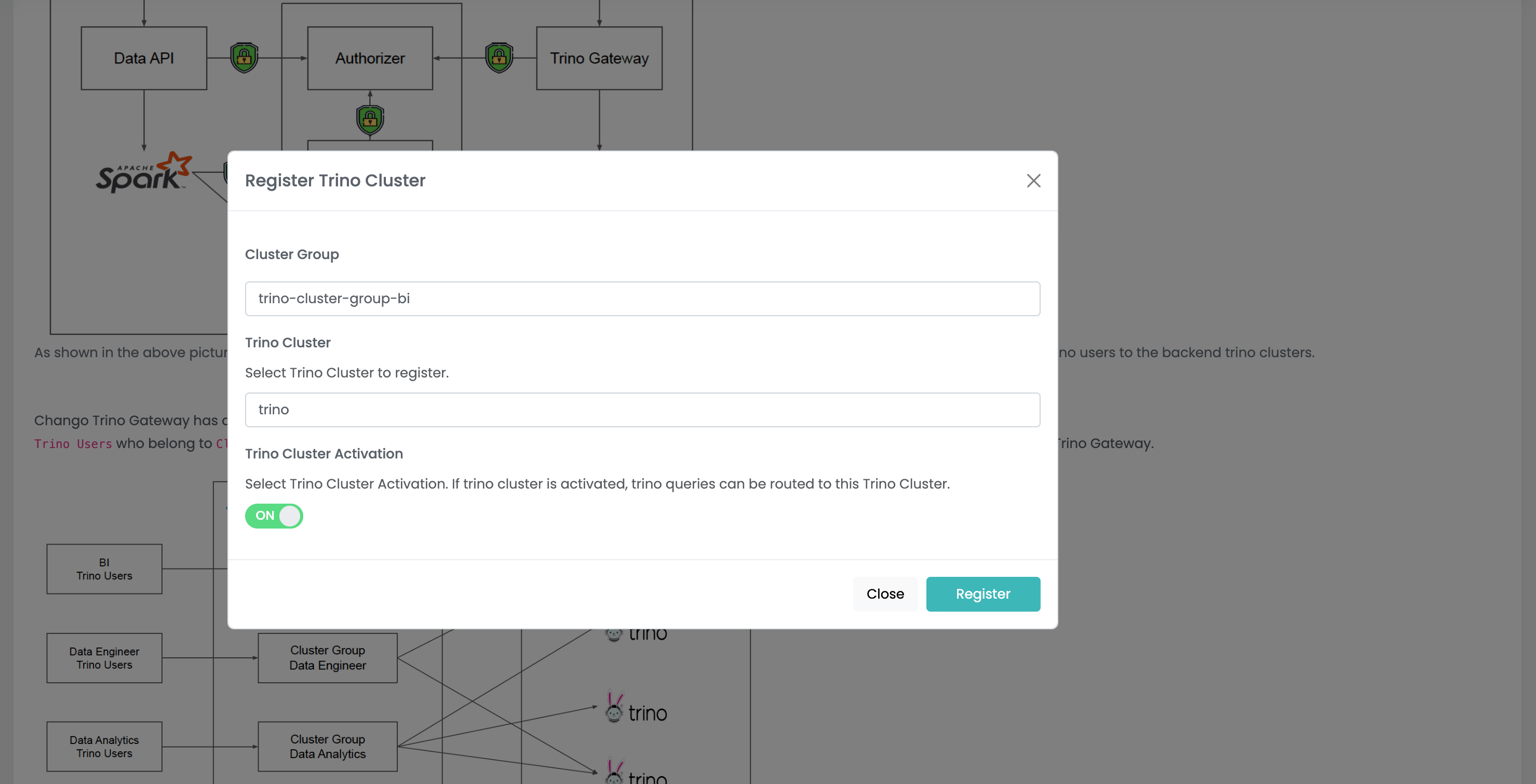Click the Cluster Group Data Analytics box

tap(327, 747)
